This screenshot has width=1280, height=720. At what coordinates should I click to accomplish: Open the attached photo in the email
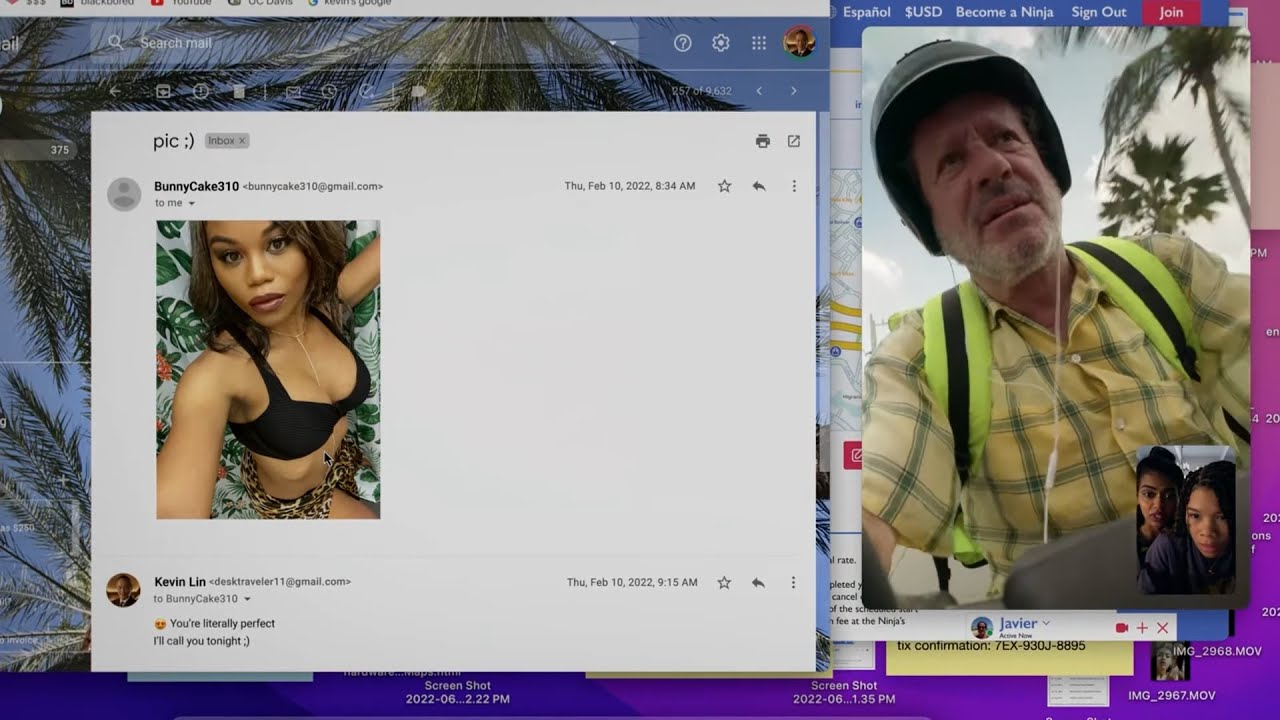(268, 370)
